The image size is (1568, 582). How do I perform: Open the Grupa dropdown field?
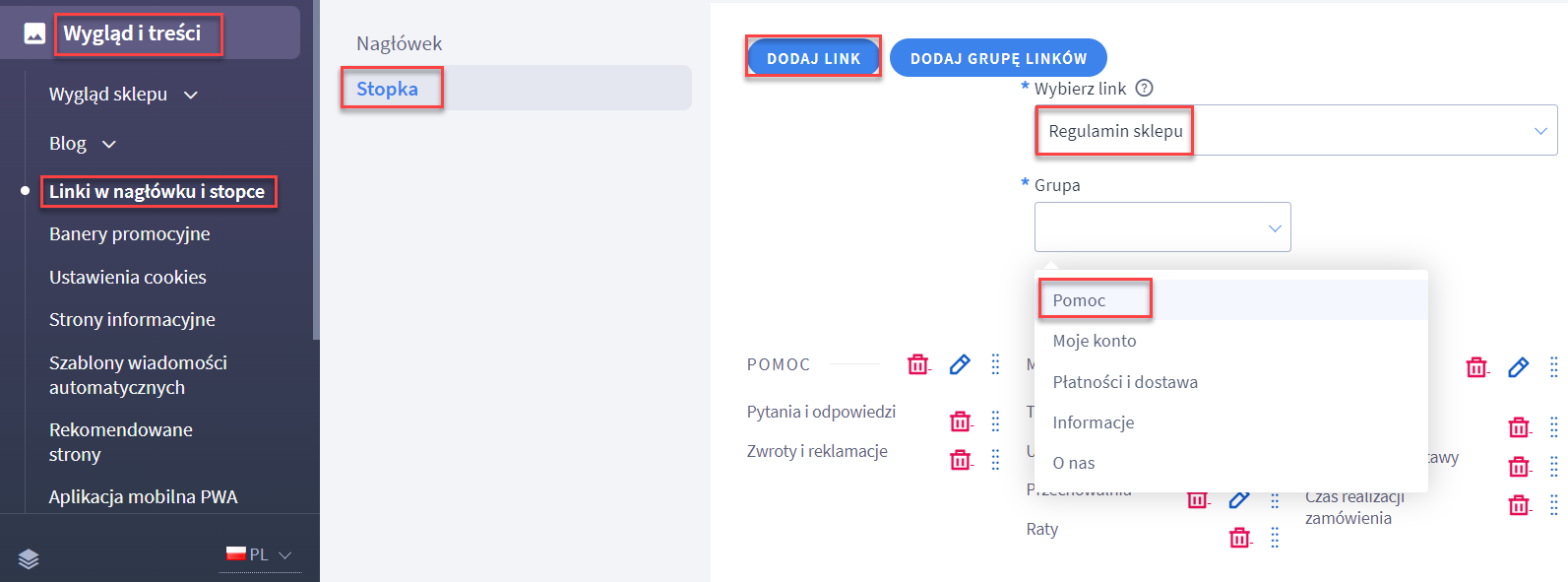(1162, 227)
